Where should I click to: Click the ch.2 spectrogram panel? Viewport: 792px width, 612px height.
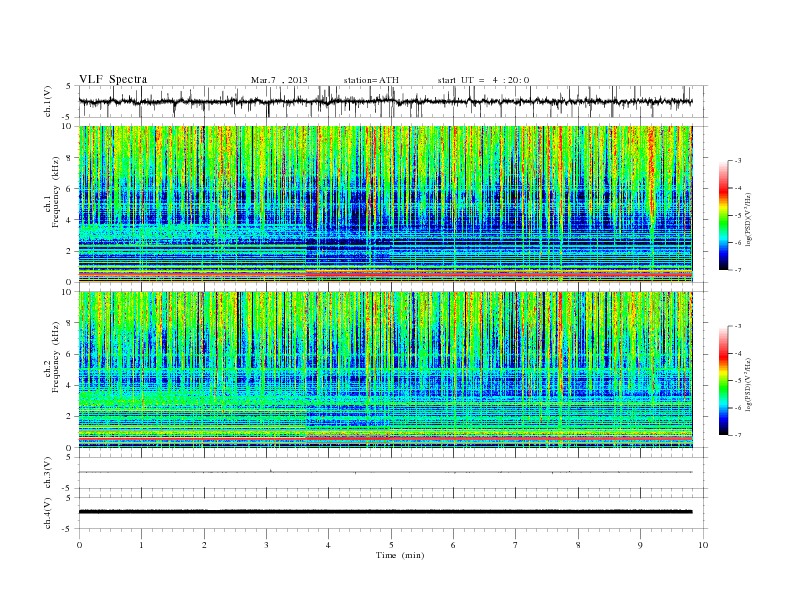(x=385, y=370)
